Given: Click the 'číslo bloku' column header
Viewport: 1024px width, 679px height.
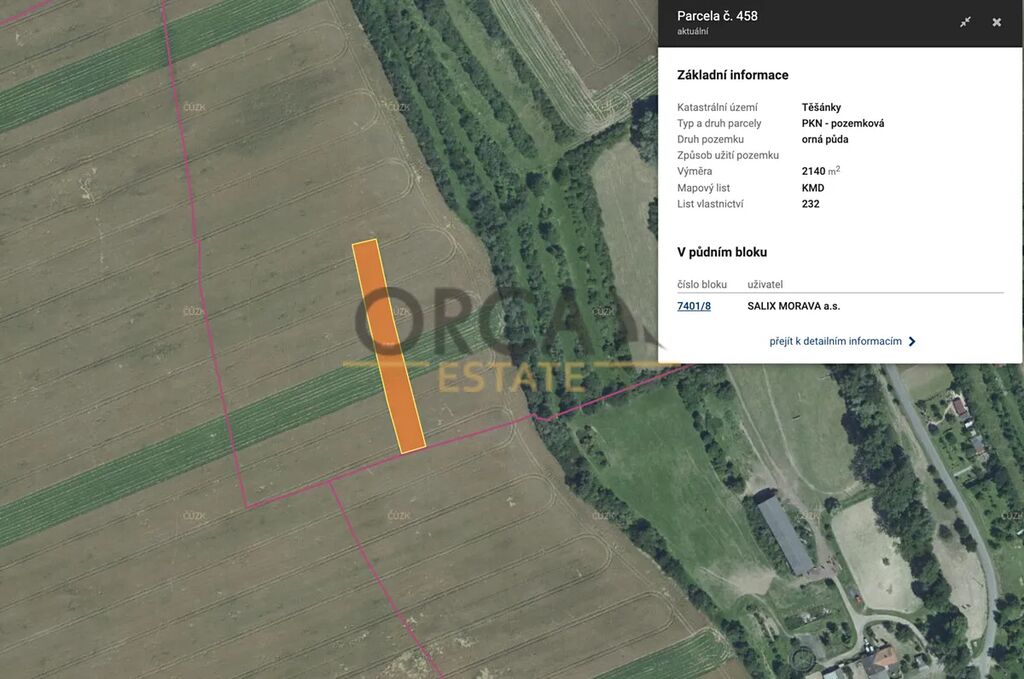Looking at the screenshot, I should pyautogui.click(x=702, y=284).
